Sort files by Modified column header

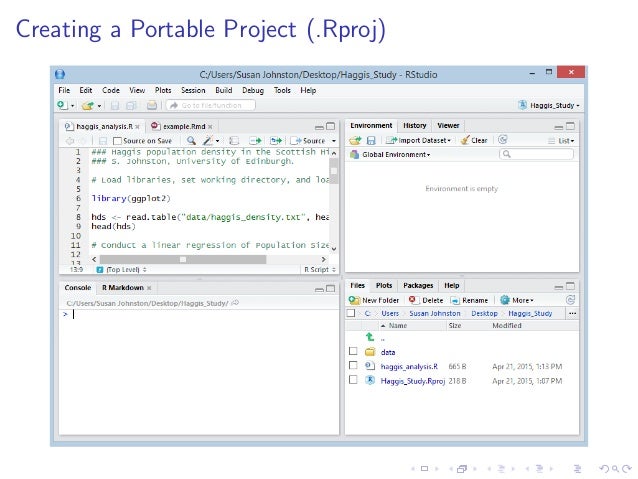point(507,325)
